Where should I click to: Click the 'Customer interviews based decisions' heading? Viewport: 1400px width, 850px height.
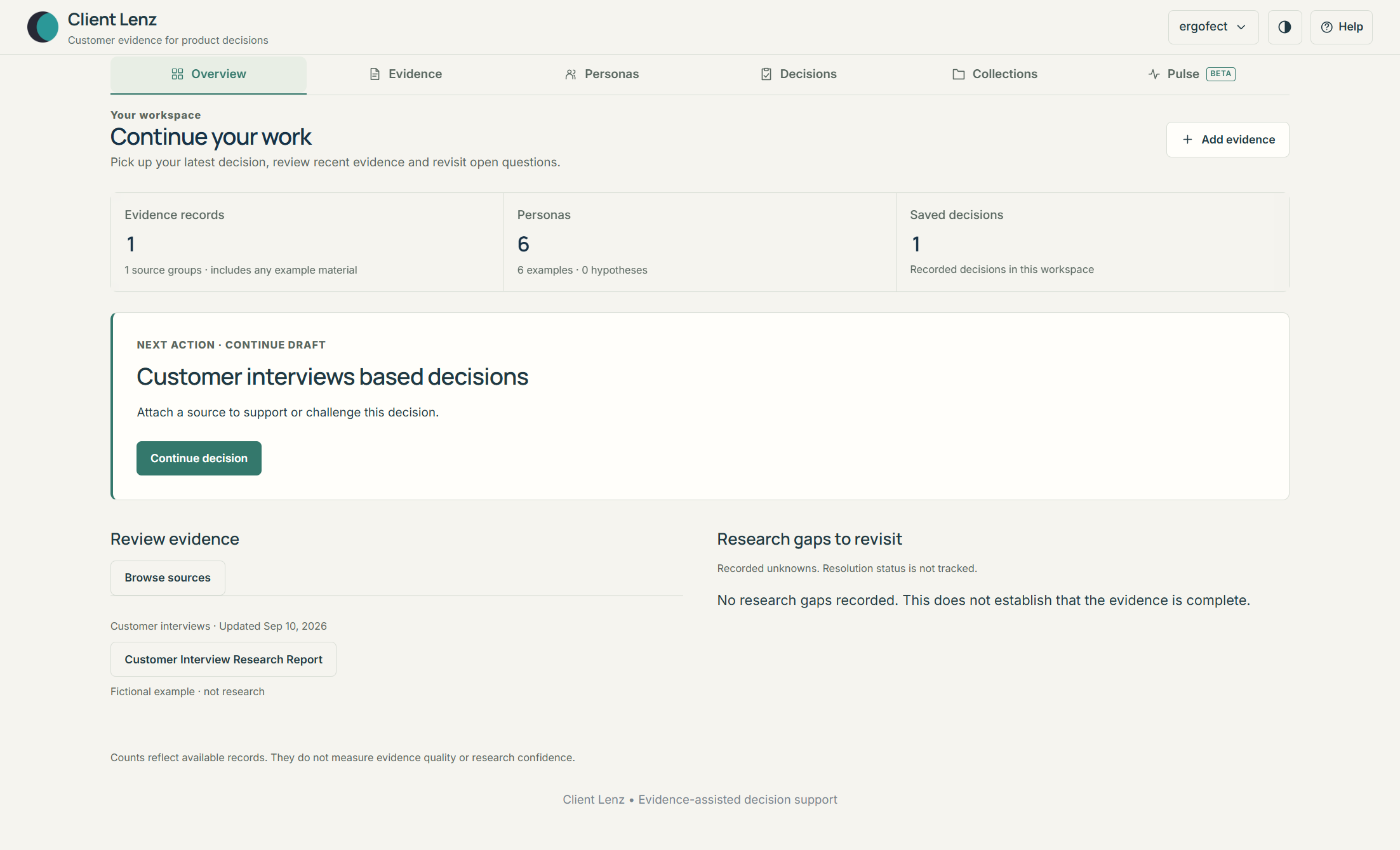click(332, 377)
